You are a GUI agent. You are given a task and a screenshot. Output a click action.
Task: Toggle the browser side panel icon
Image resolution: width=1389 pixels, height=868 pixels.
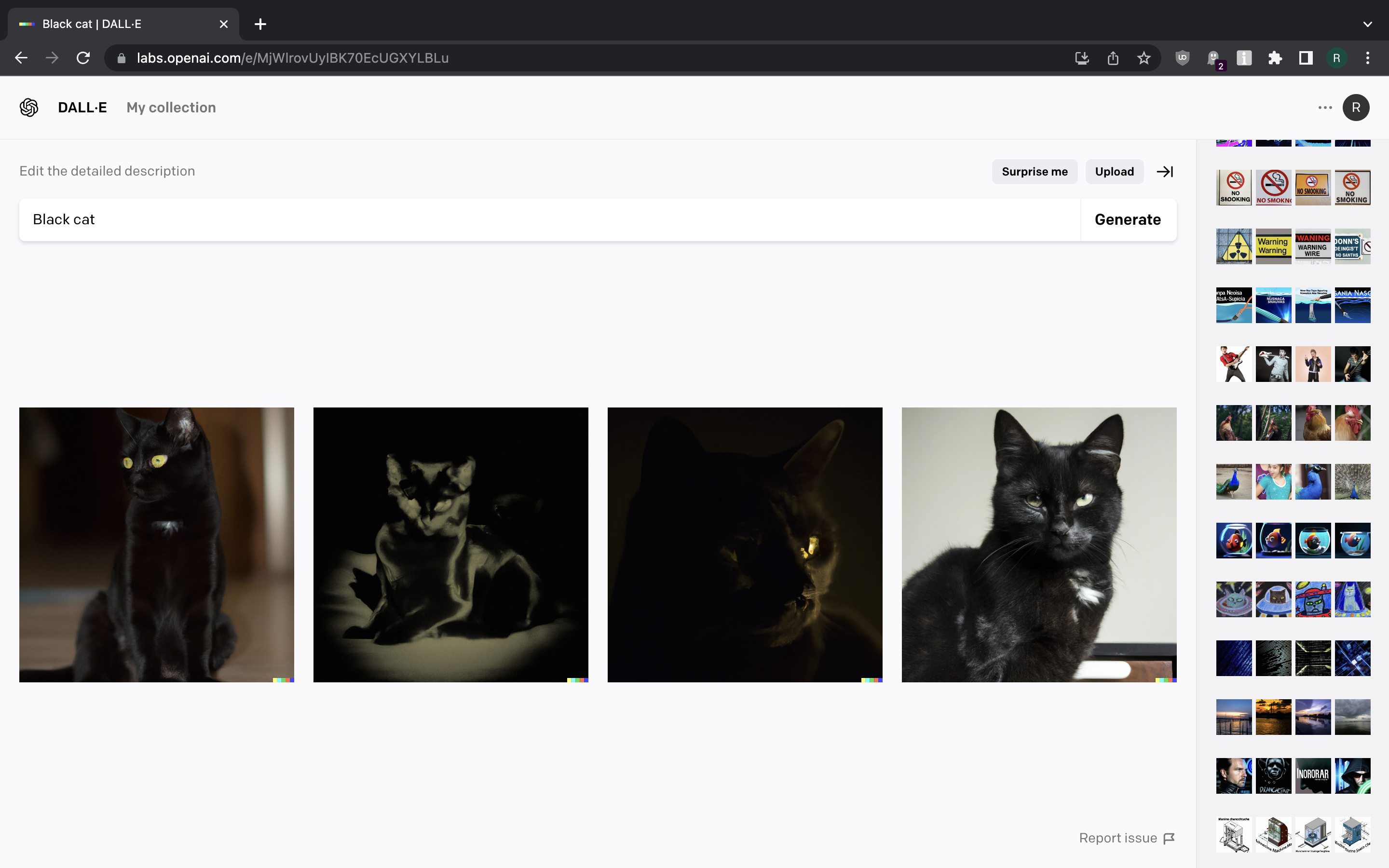tap(1306, 58)
